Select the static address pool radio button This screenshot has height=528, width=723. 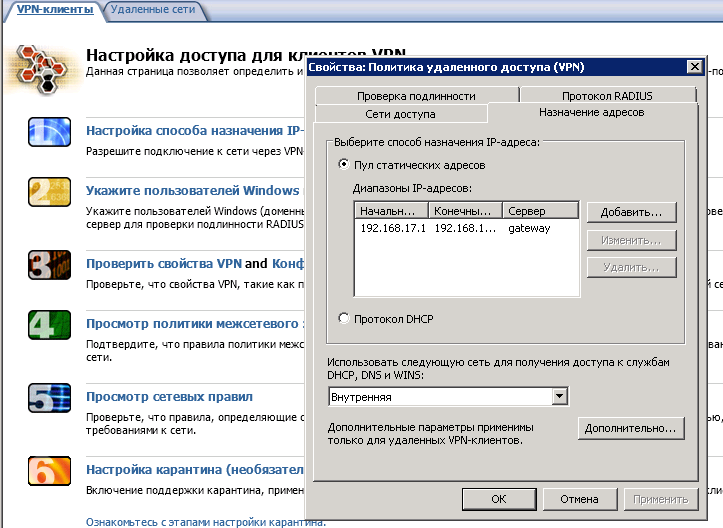(344, 164)
